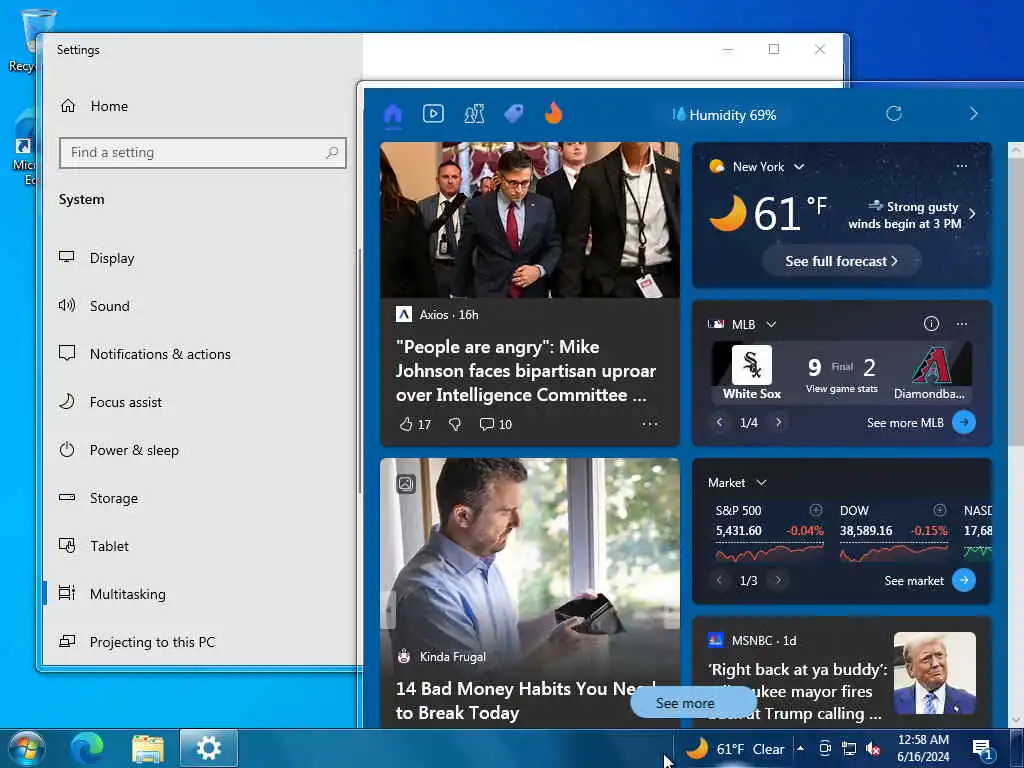Click the Diamondbacks team logo

point(931,365)
